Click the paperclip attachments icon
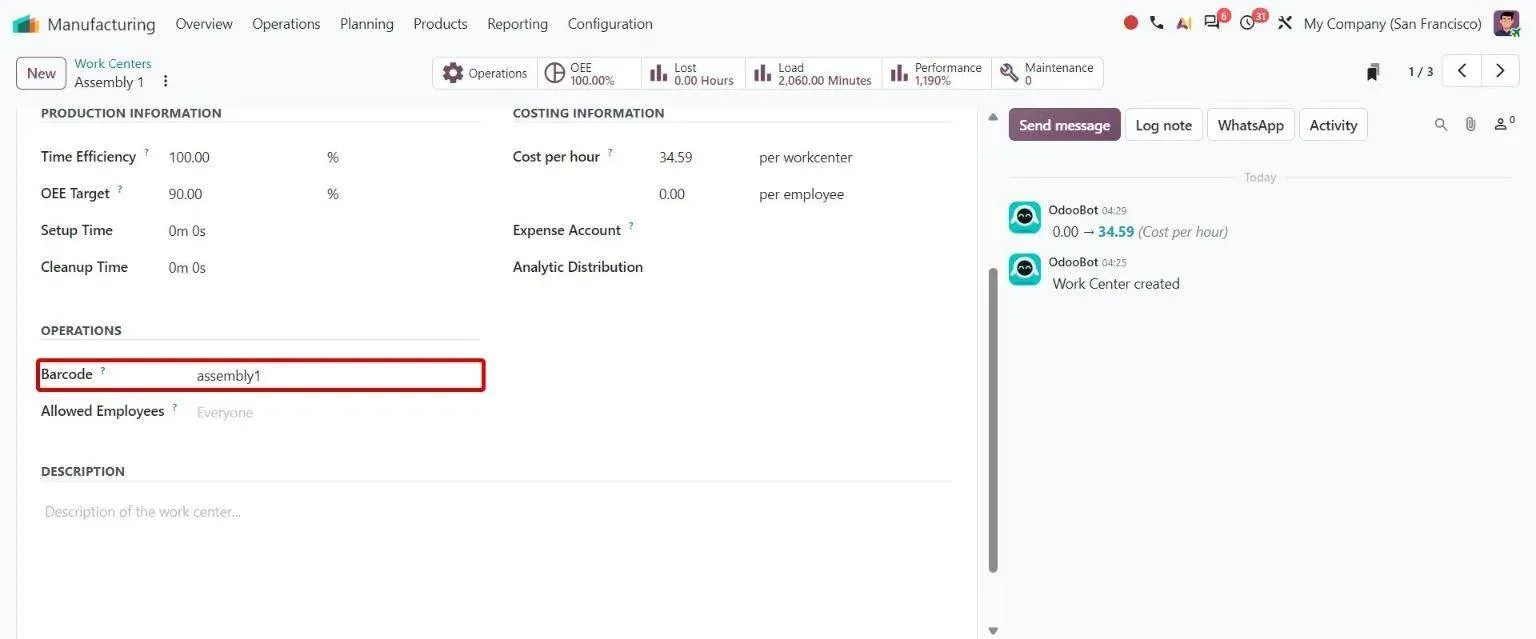Image resolution: width=1536 pixels, height=639 pixels. click(1470, 125)
